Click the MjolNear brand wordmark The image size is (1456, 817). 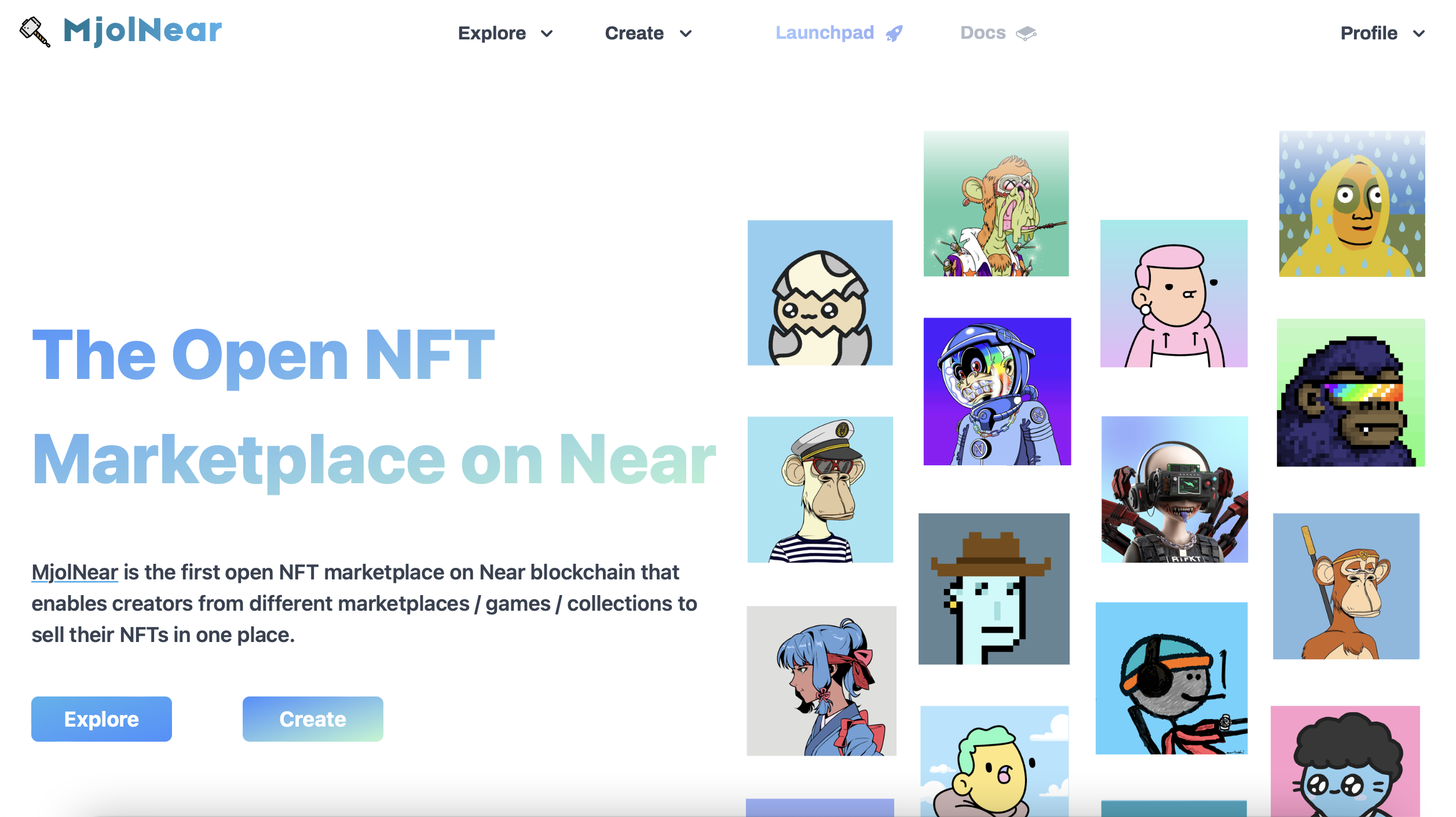(x=142, y=30)
